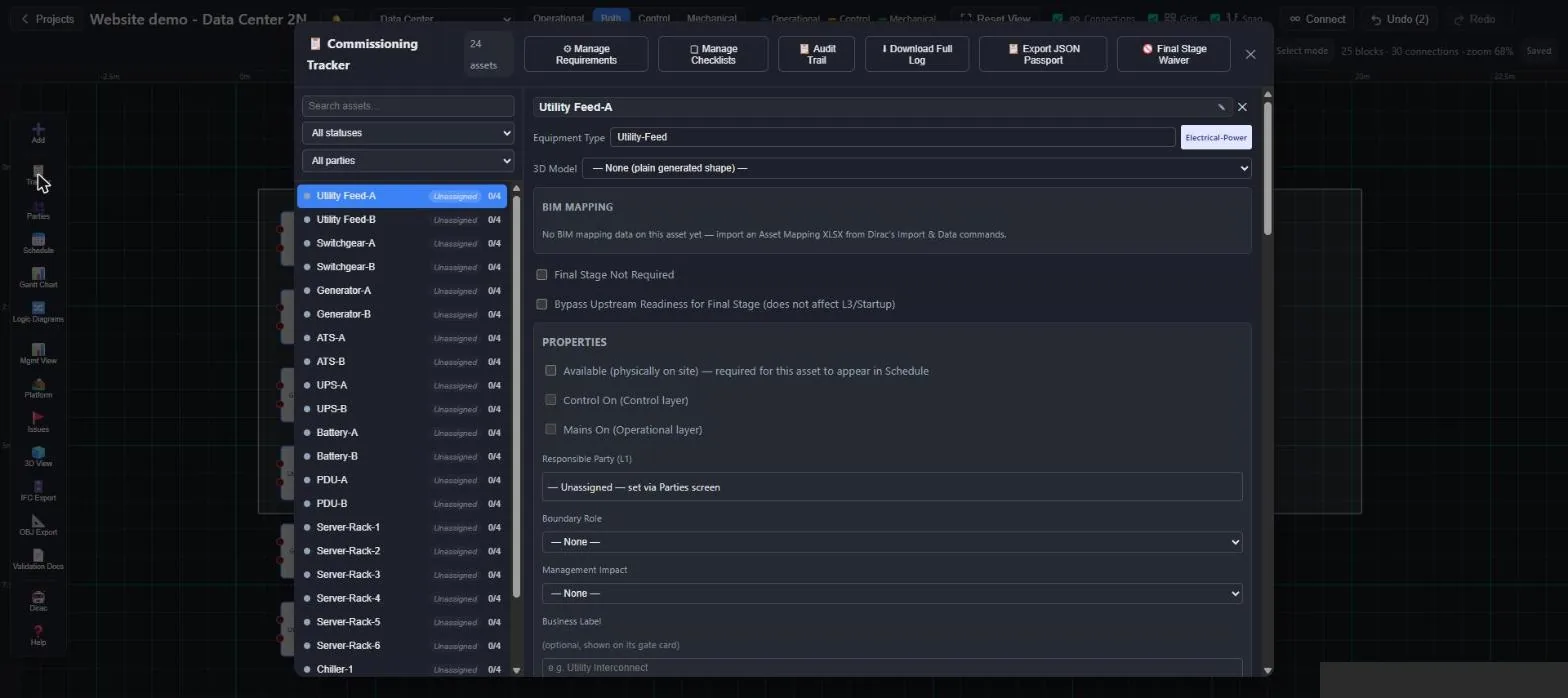Toggle the Grid checkbox in top bar
The width and height of the screenshot is (1568, 698).
[1153, 19]
